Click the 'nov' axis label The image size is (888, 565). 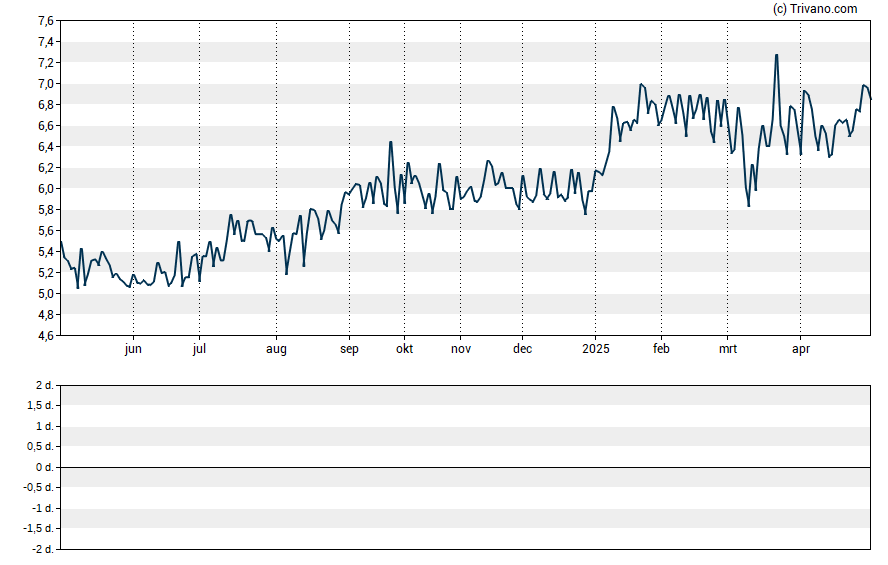[x=460, y=349]
